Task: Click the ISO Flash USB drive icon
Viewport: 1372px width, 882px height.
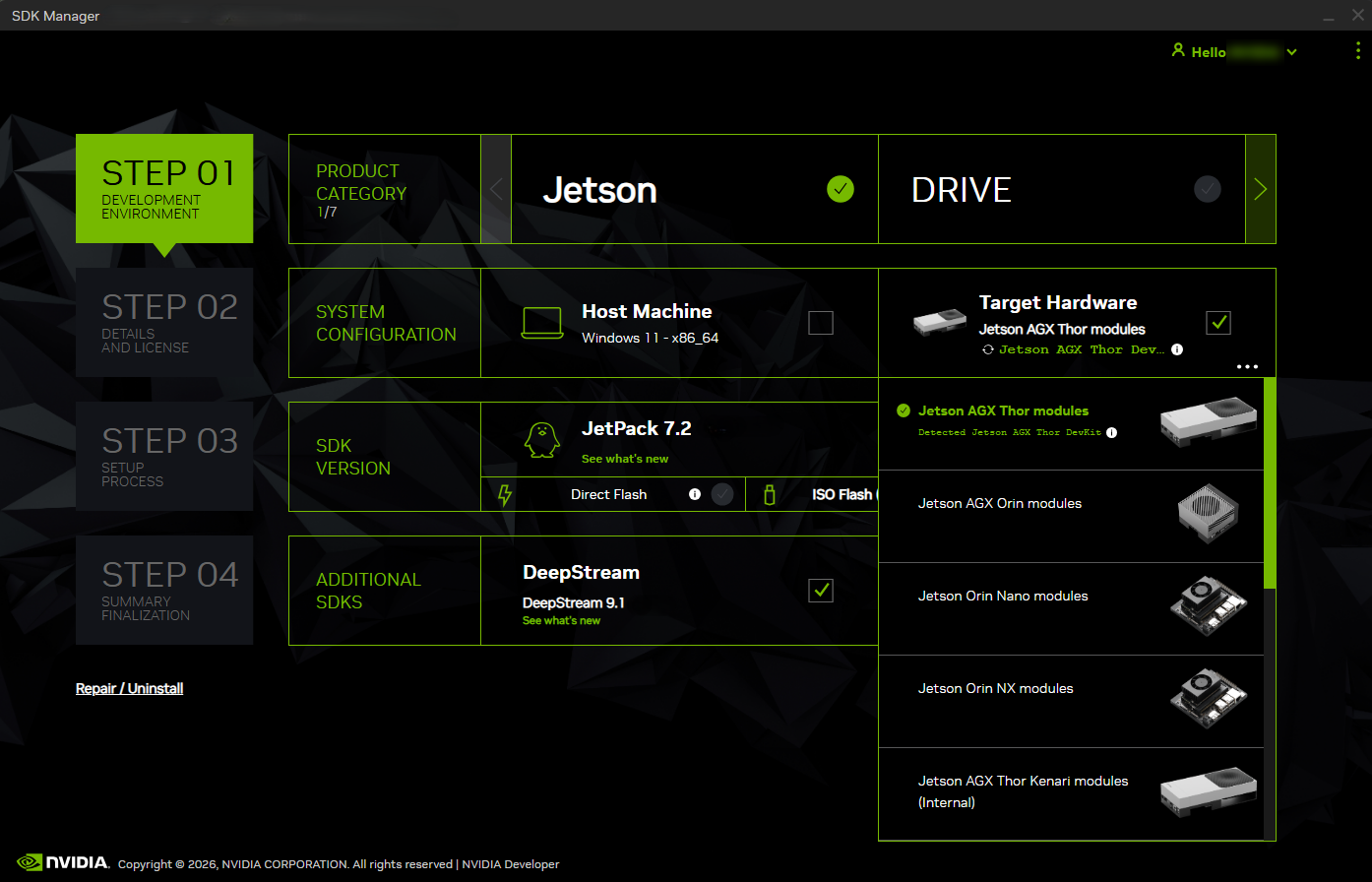Action: coord(770,494)
